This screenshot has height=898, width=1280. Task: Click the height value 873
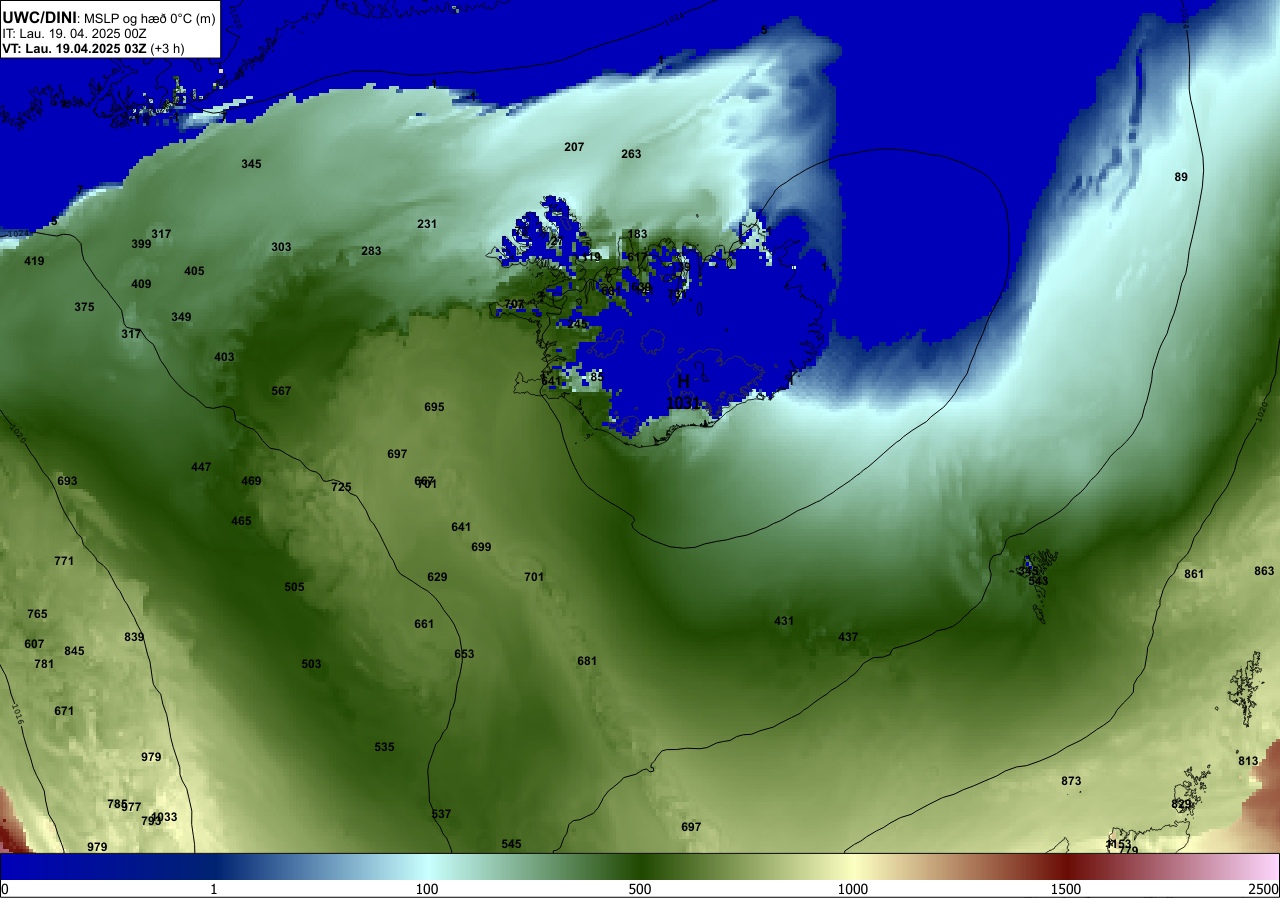(1071, 781)
